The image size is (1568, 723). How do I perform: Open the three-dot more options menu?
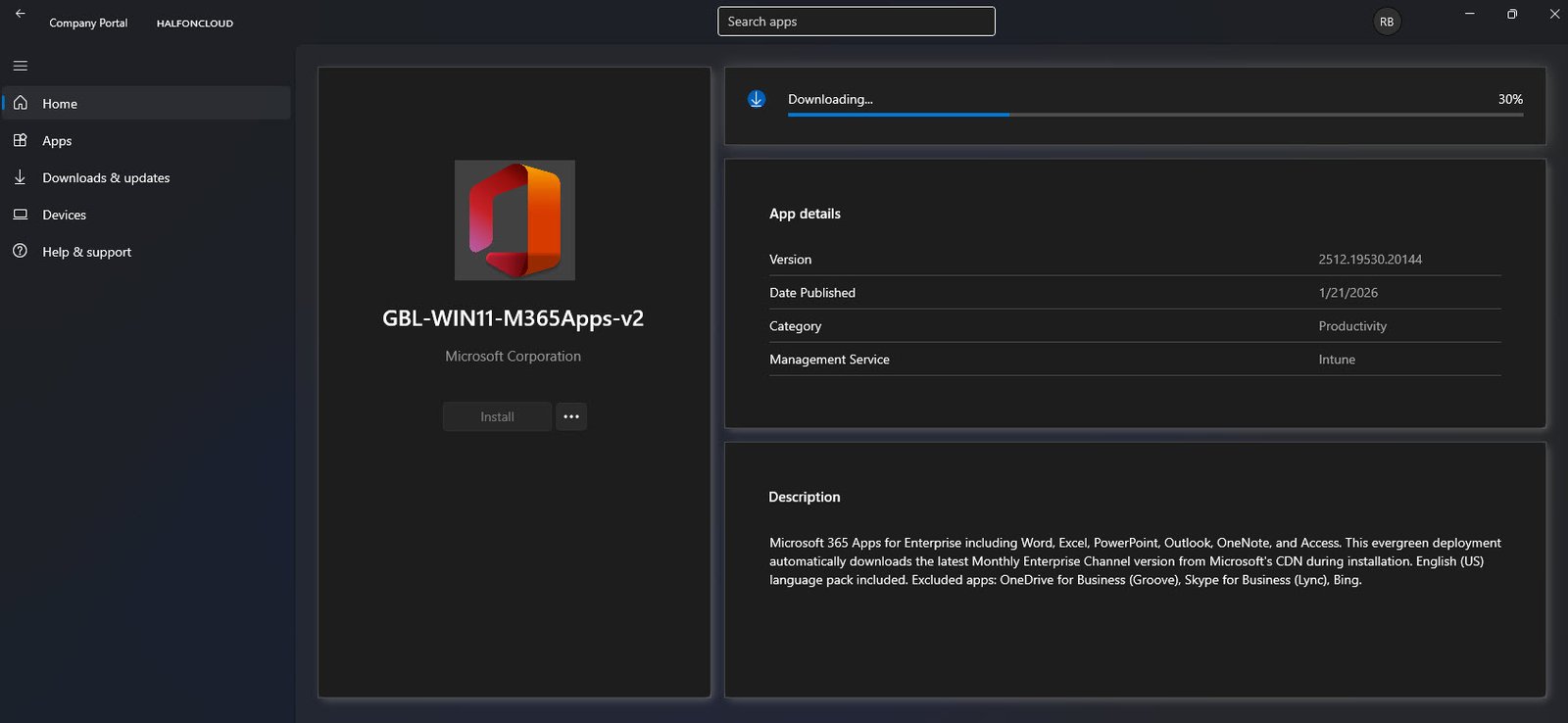point(571,416)
